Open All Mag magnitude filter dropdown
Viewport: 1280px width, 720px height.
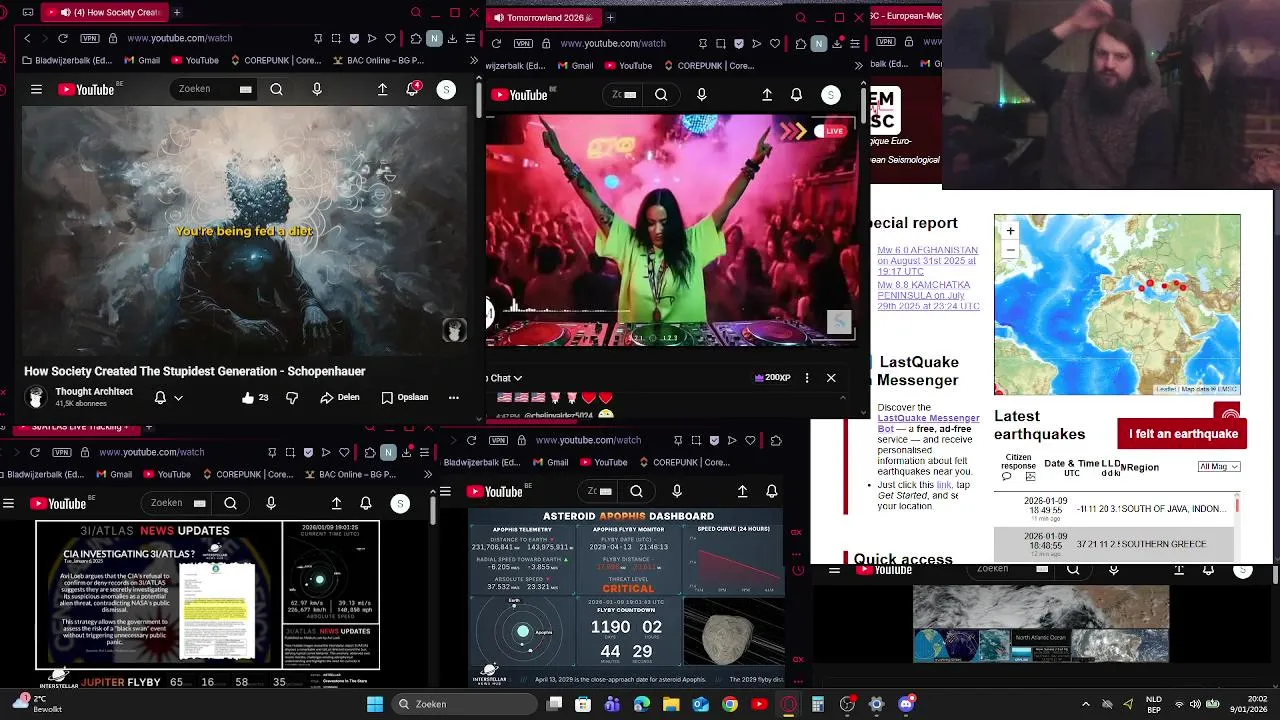[1219, 467]
